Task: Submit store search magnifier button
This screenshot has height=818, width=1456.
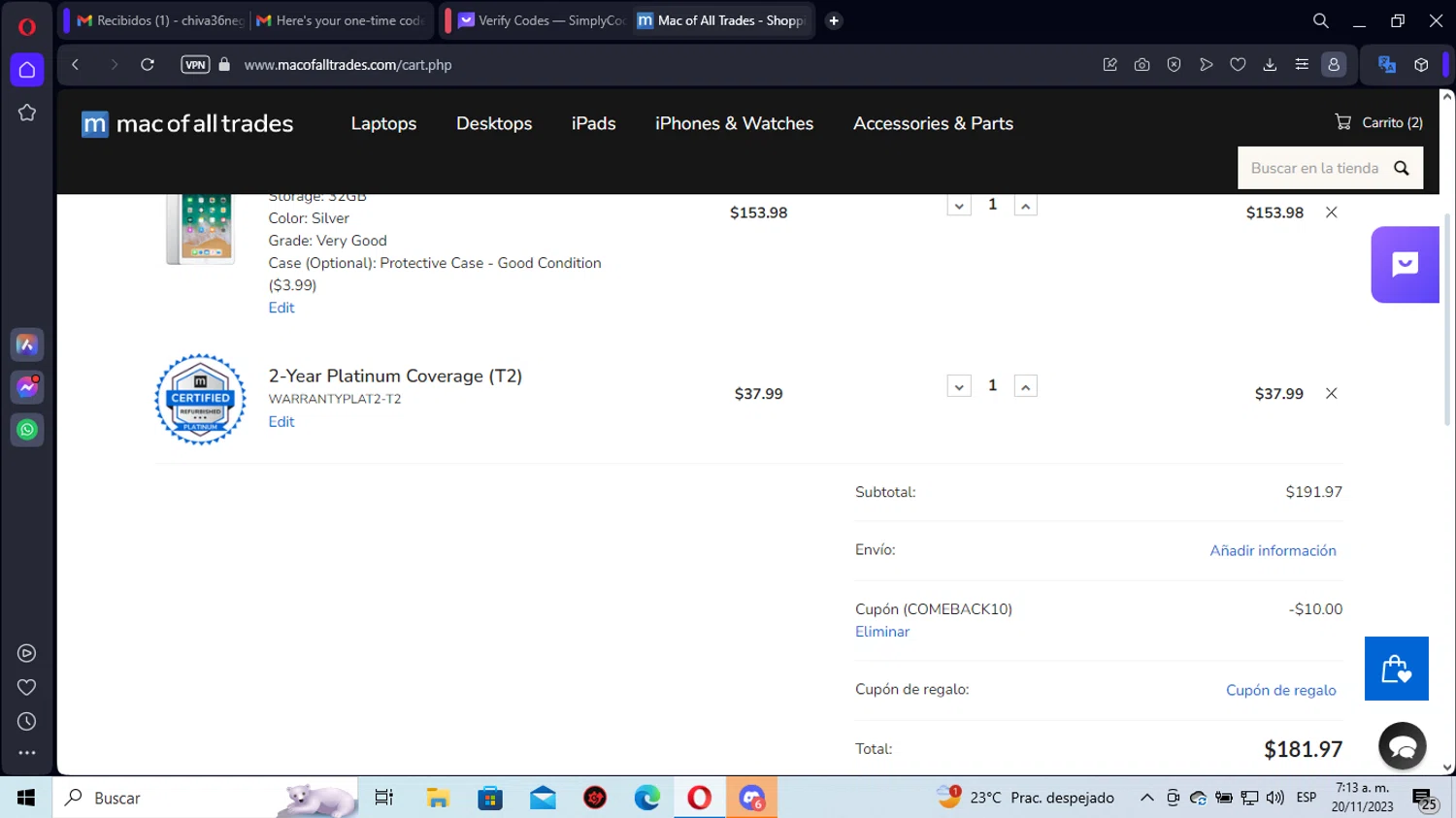Action: coord(1402,168)
